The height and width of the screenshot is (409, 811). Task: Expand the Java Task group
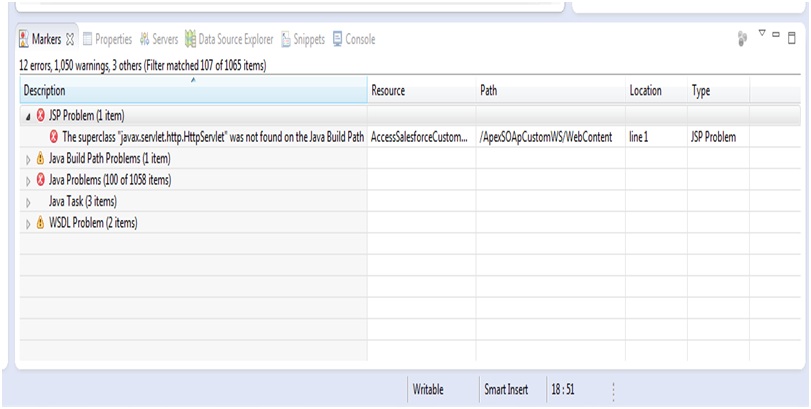(28, 202)
